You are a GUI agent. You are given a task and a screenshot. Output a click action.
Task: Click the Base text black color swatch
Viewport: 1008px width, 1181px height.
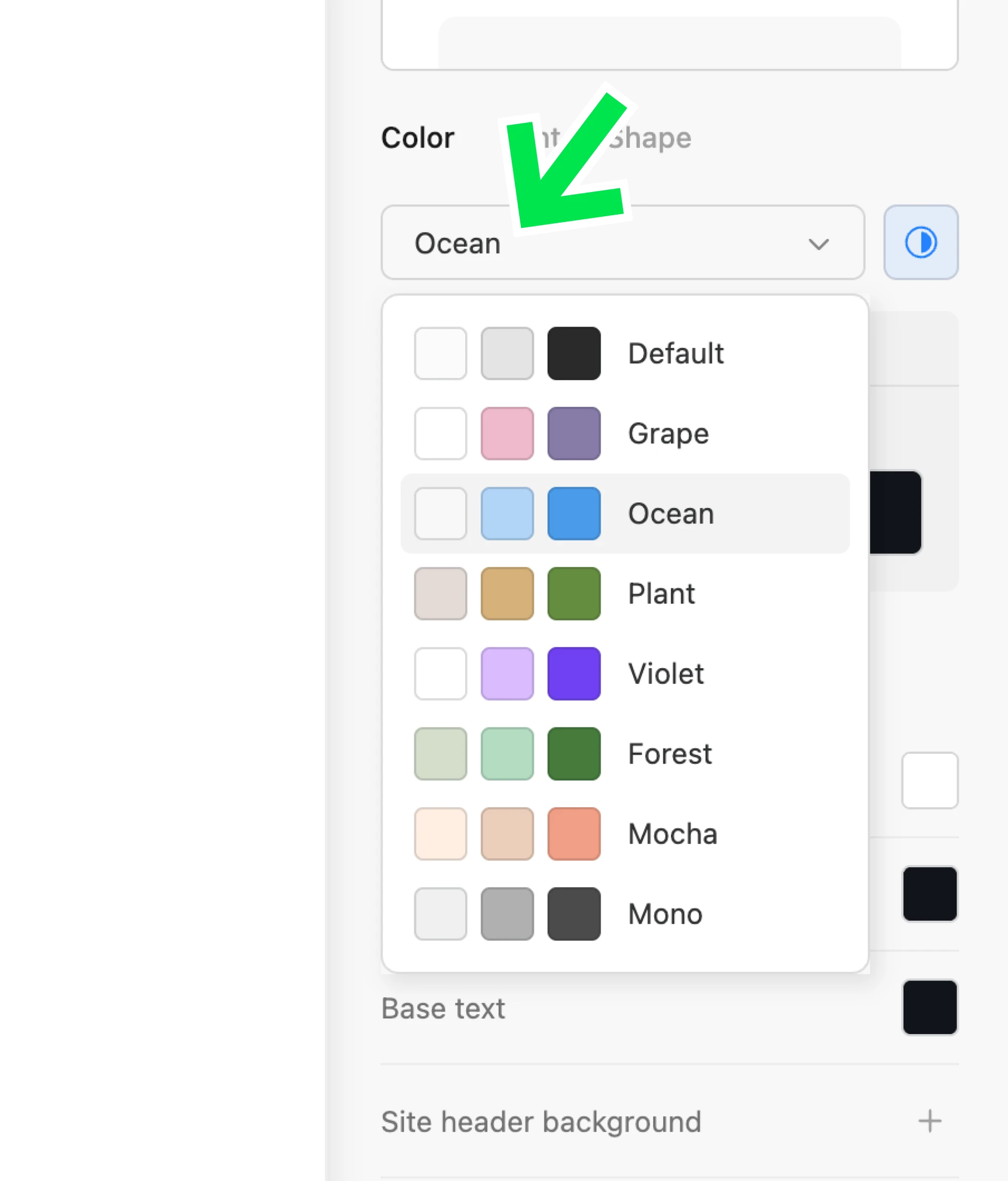[x=929, y=1007]
